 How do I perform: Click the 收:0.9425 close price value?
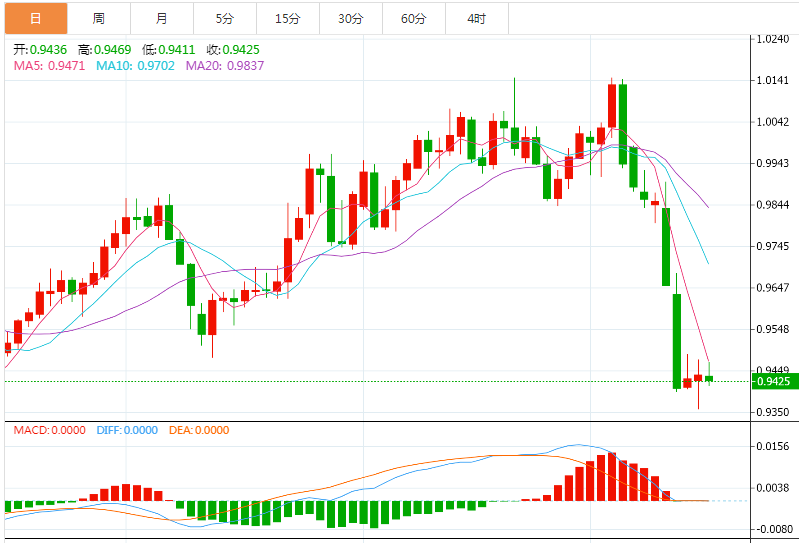233,49
